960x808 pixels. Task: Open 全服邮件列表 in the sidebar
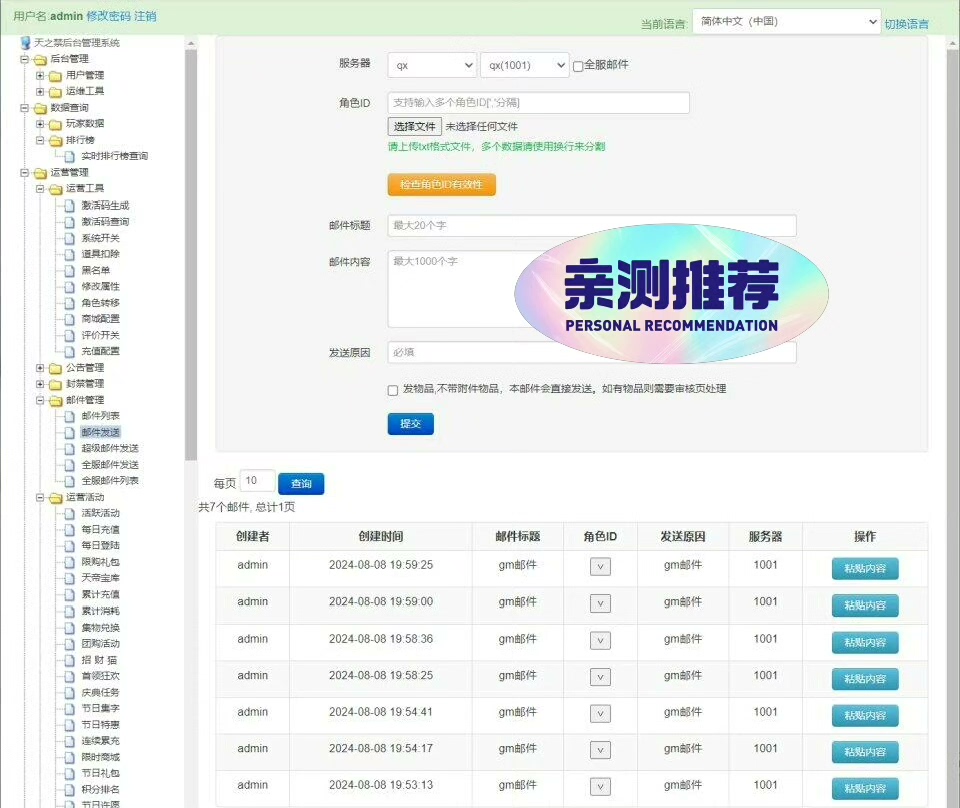click(x=110, y=481)
